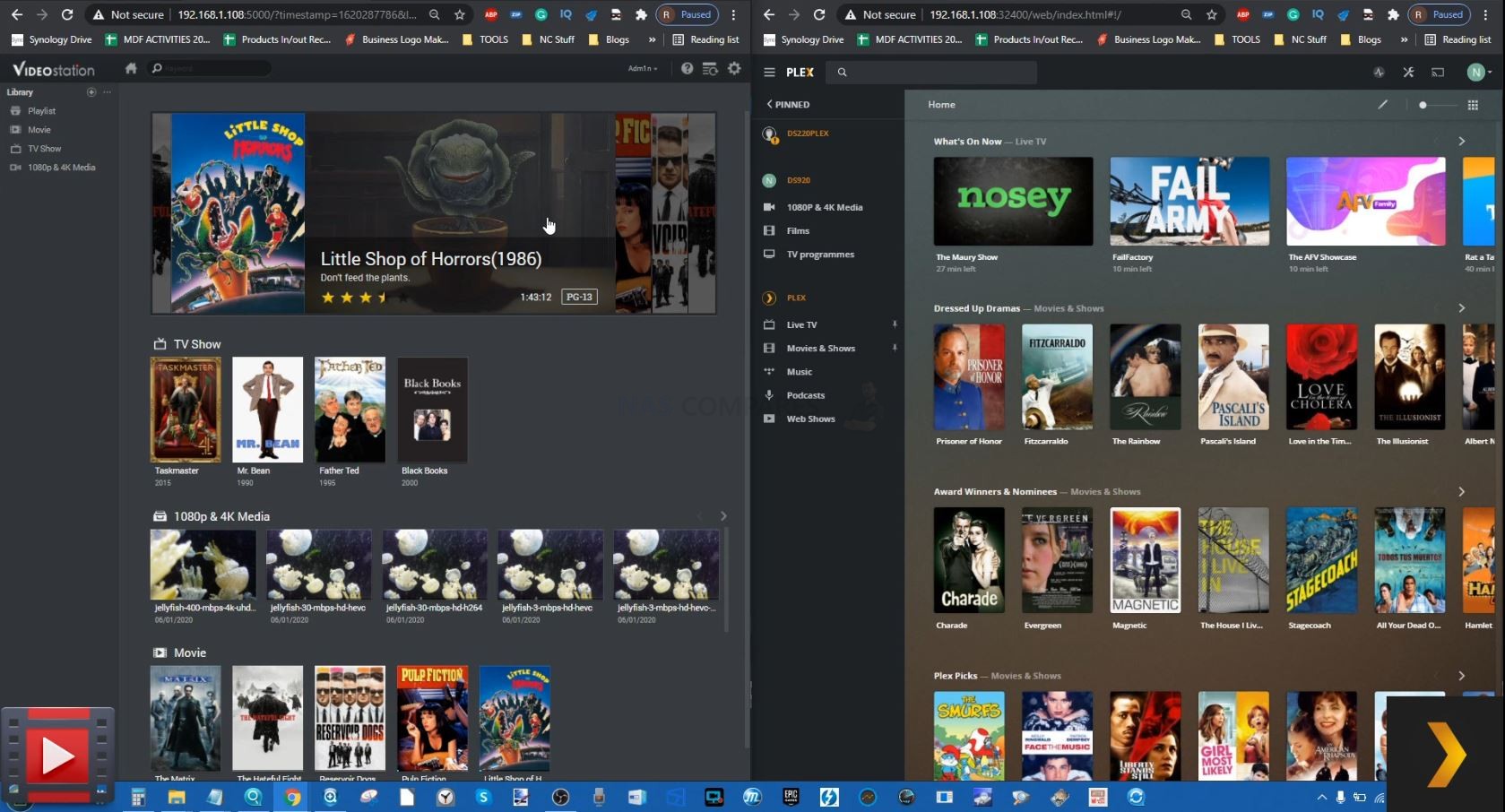Open TV Show section heading

pos(196,344)
